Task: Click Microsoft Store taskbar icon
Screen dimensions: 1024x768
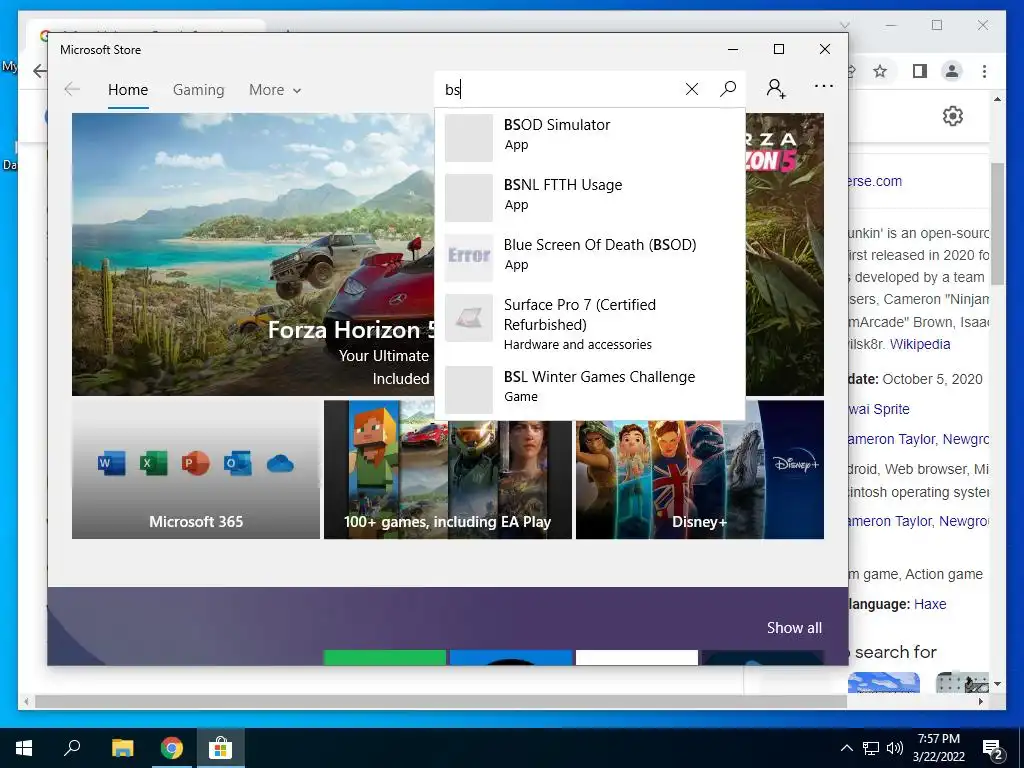Action: pyautogui.click(x=221, y=748)
